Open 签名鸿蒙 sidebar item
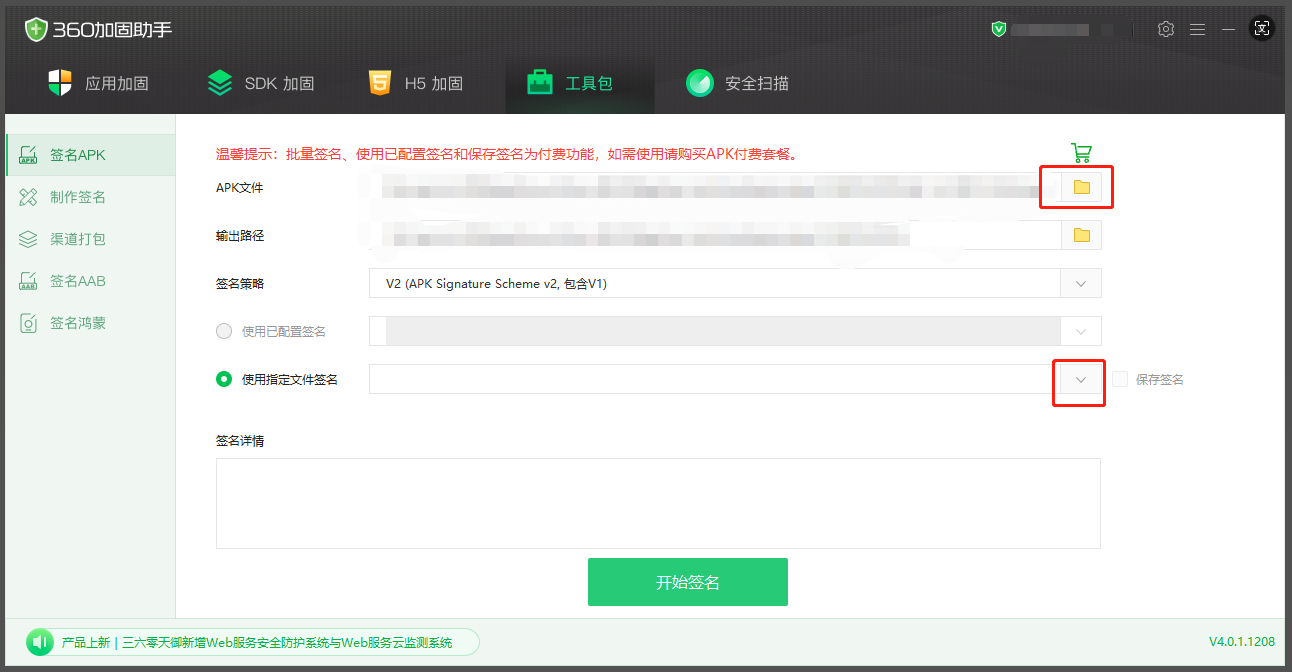1292x672 pixels. click(x=90, y=323)
